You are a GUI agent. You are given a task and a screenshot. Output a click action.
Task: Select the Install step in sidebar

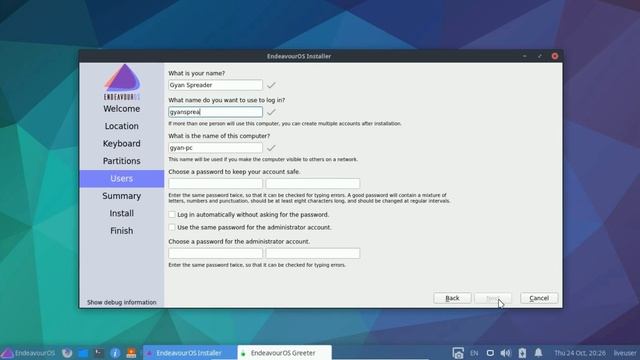(122, 213)
